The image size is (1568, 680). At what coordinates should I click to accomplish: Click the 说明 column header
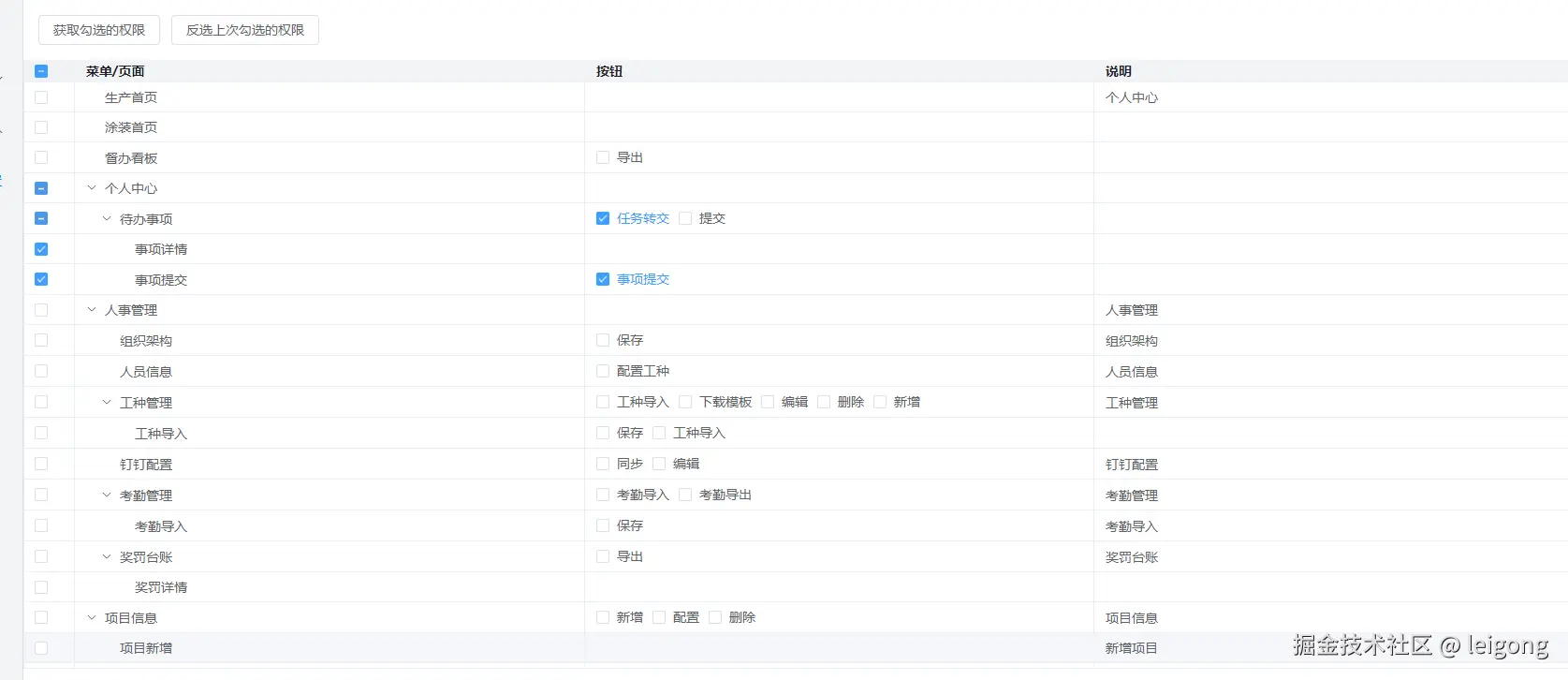(1119, 71)
